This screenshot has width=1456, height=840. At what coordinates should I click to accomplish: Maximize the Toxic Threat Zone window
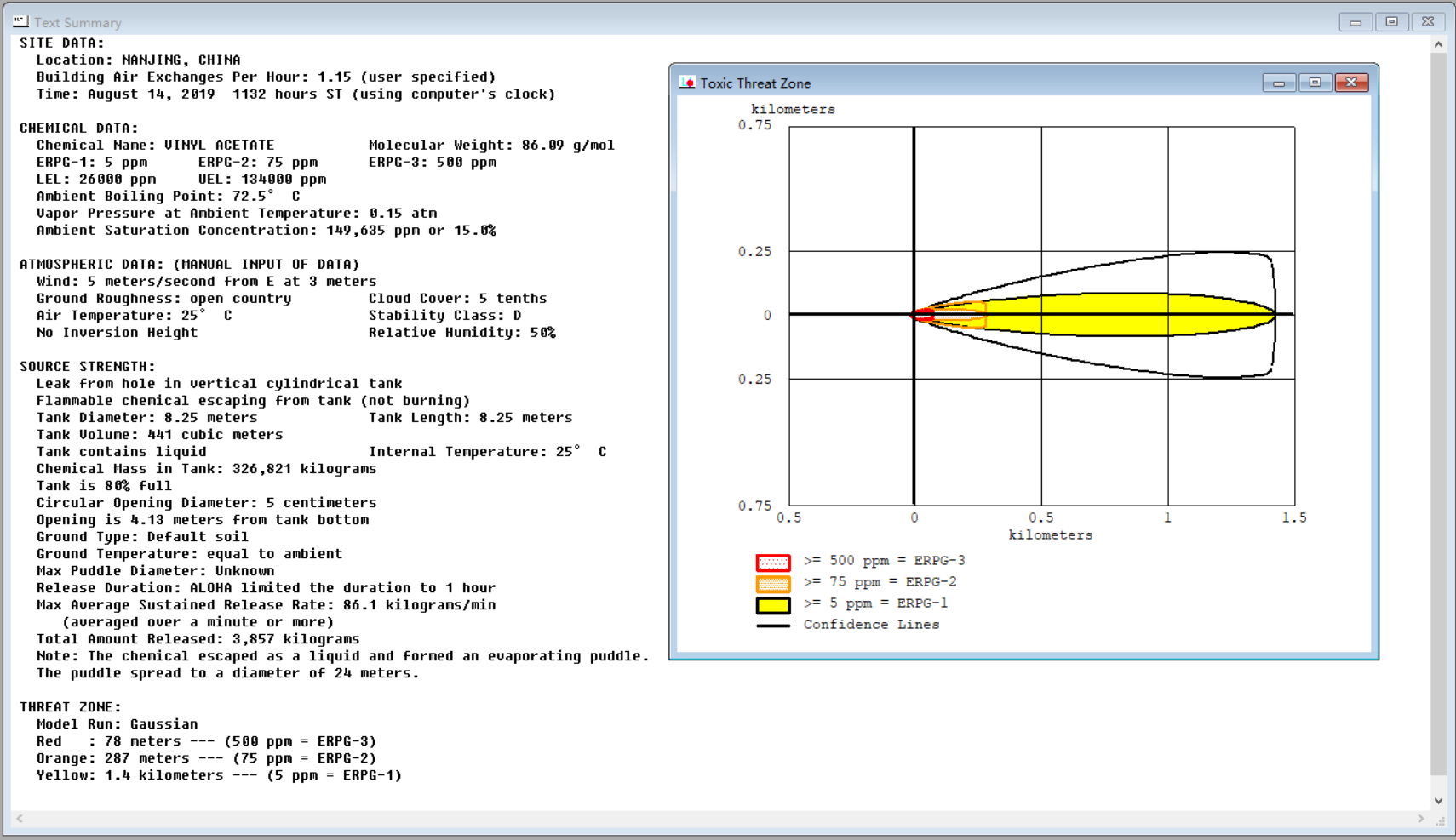[1315, 83]
